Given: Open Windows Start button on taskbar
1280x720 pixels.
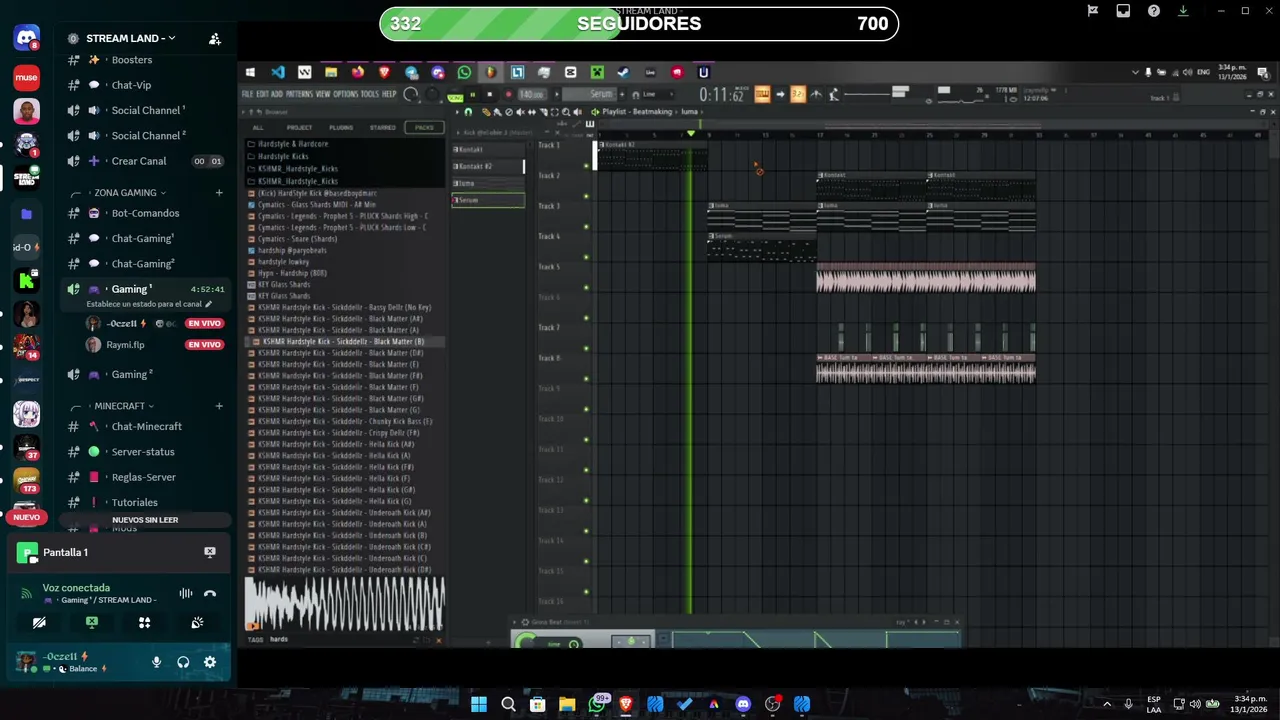Looking at the screenshot, I should [479, 704].
